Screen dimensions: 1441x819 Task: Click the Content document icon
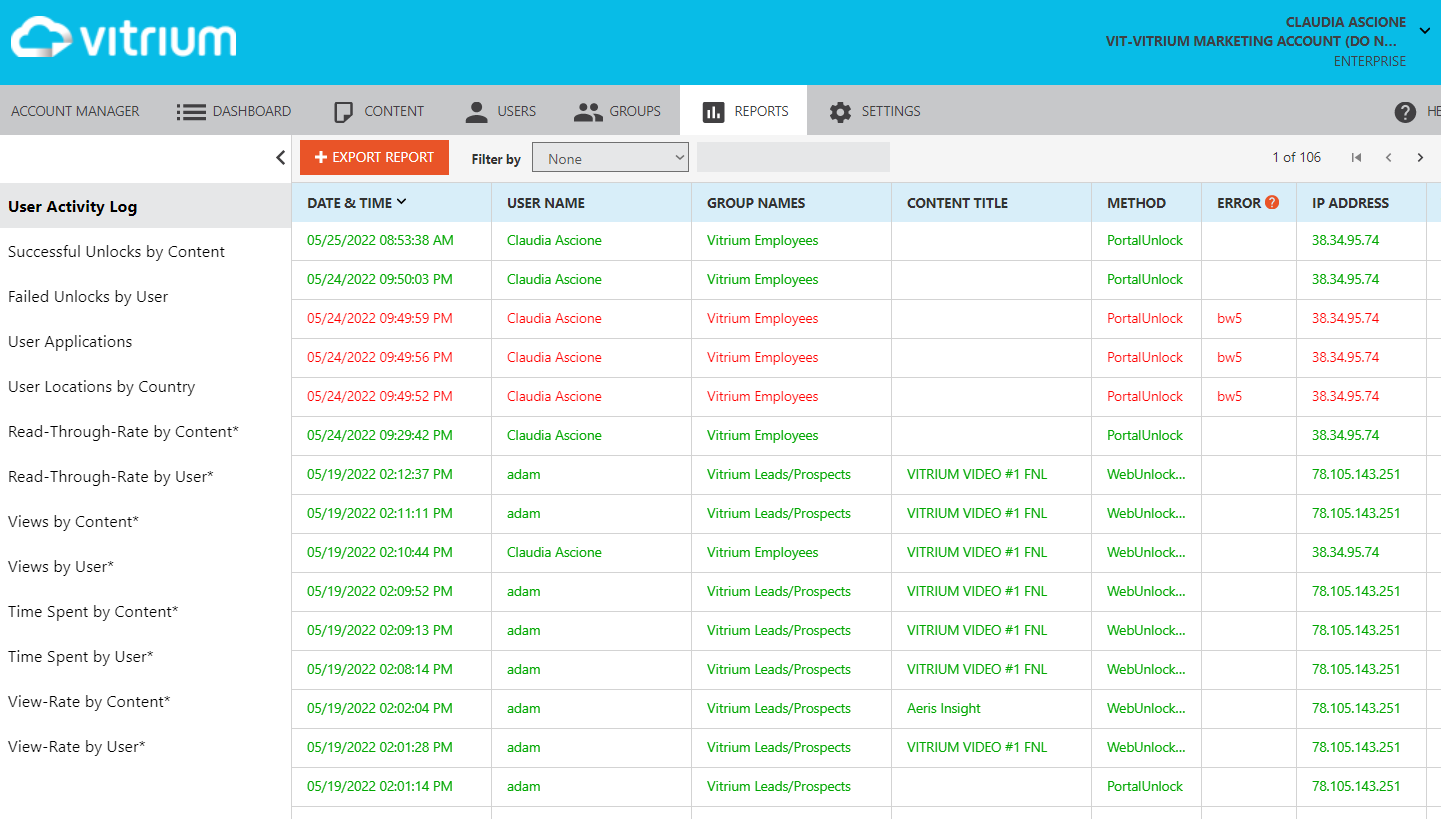(x=344, y=112)
